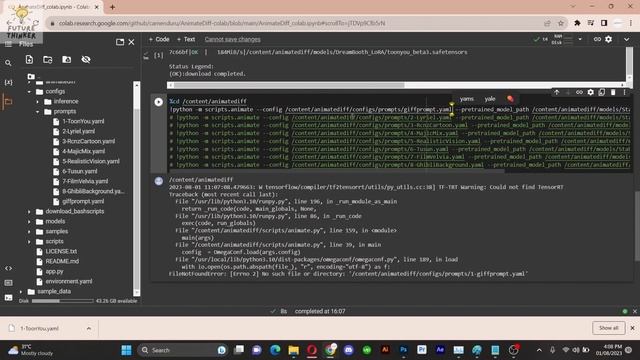Upload a file to session storage
The height and width of the screenshot is (360, 640).
(x=29, y=60)
